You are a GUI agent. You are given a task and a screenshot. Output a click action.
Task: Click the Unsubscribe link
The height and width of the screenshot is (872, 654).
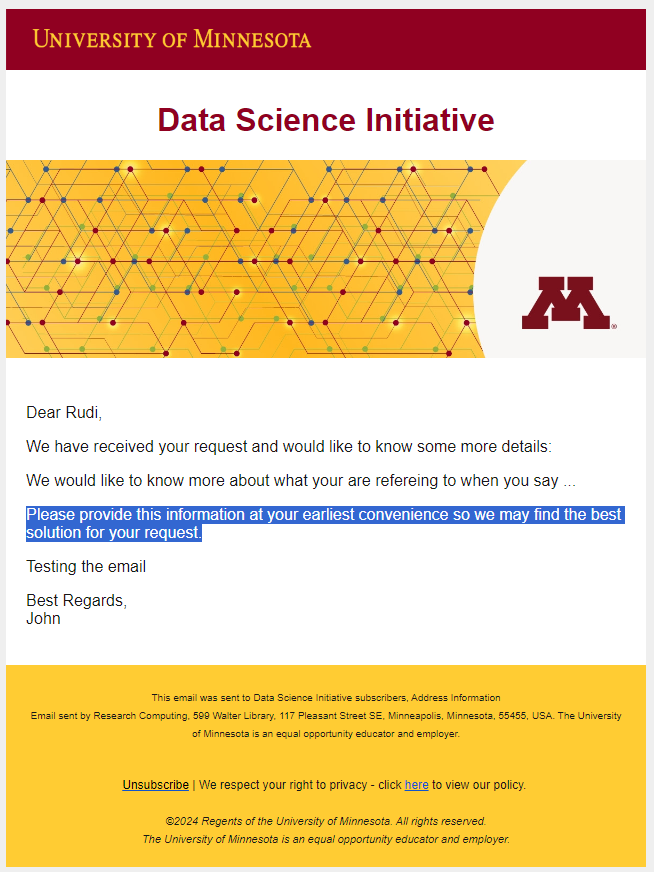155,785
